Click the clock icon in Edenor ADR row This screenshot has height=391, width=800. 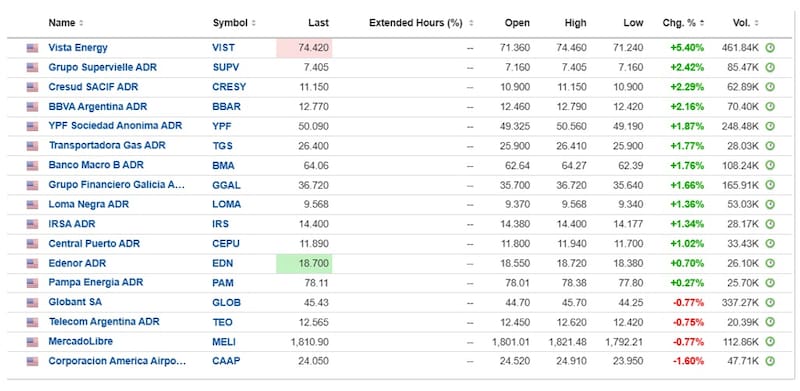click(x=770, y=263)
